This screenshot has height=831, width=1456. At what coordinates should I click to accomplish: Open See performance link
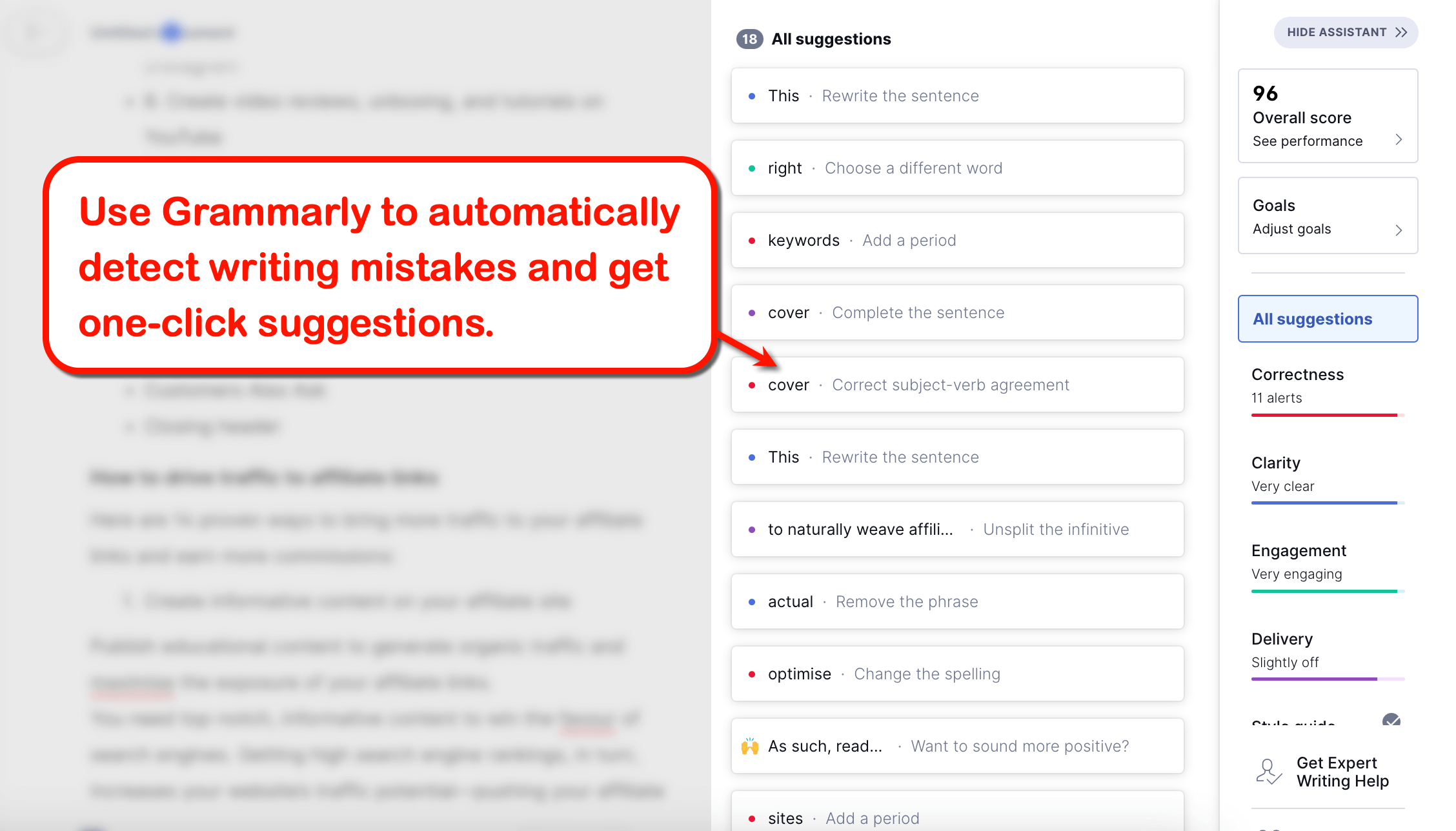point(1310,140)
